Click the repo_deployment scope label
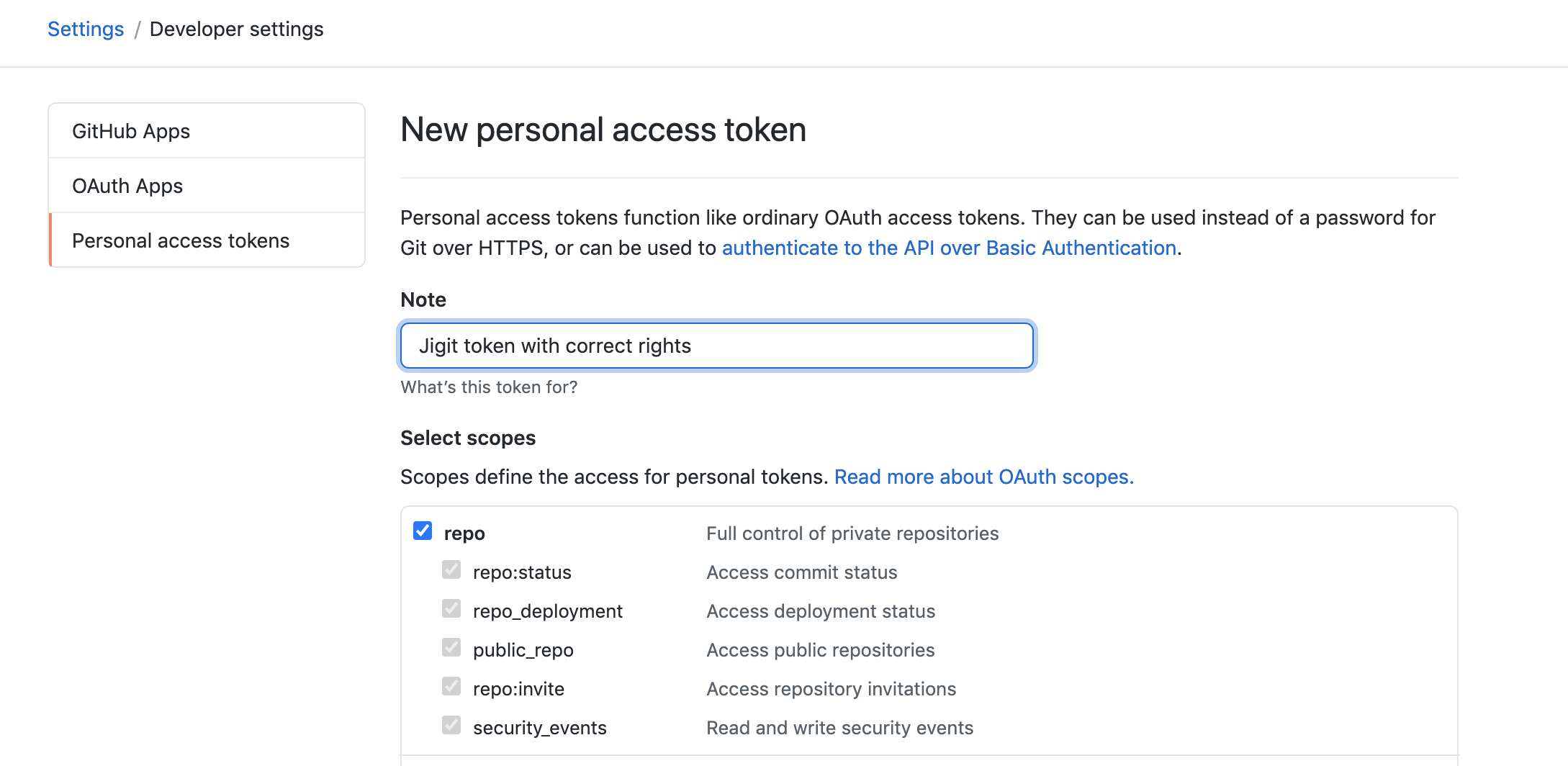This screenshot has height=766, width=1568. (x=547, y=611)
